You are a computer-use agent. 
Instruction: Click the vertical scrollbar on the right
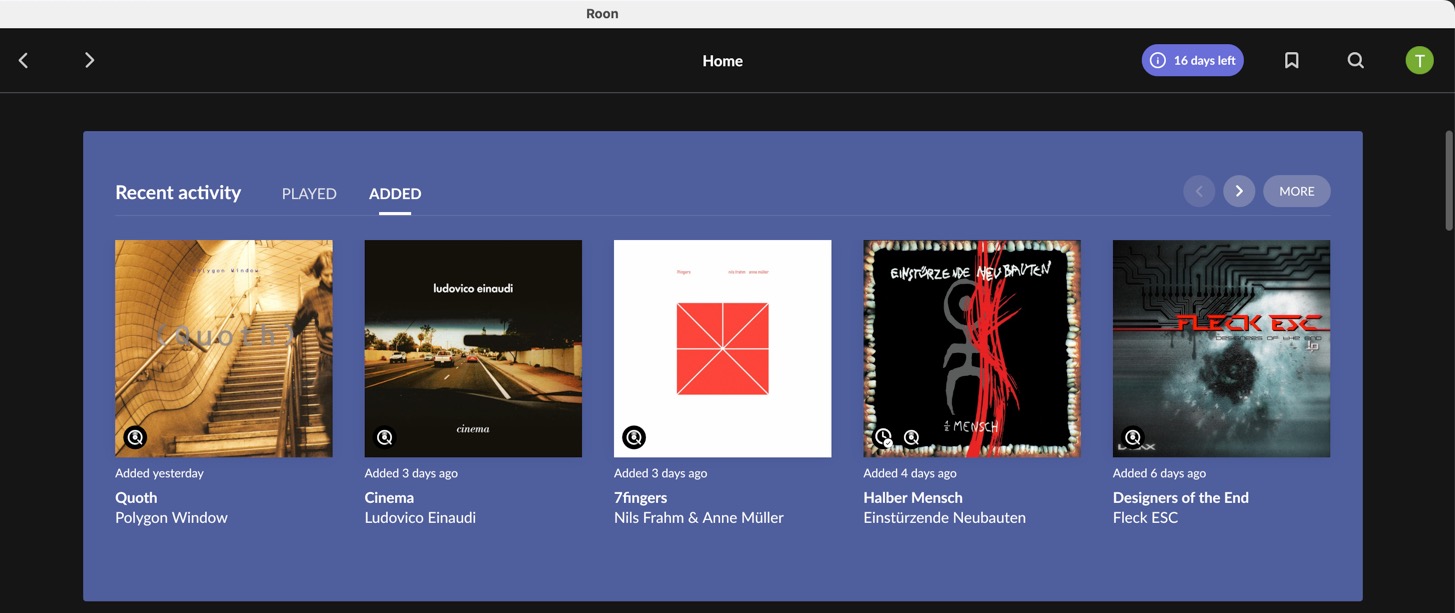(x=1449, y=180)
